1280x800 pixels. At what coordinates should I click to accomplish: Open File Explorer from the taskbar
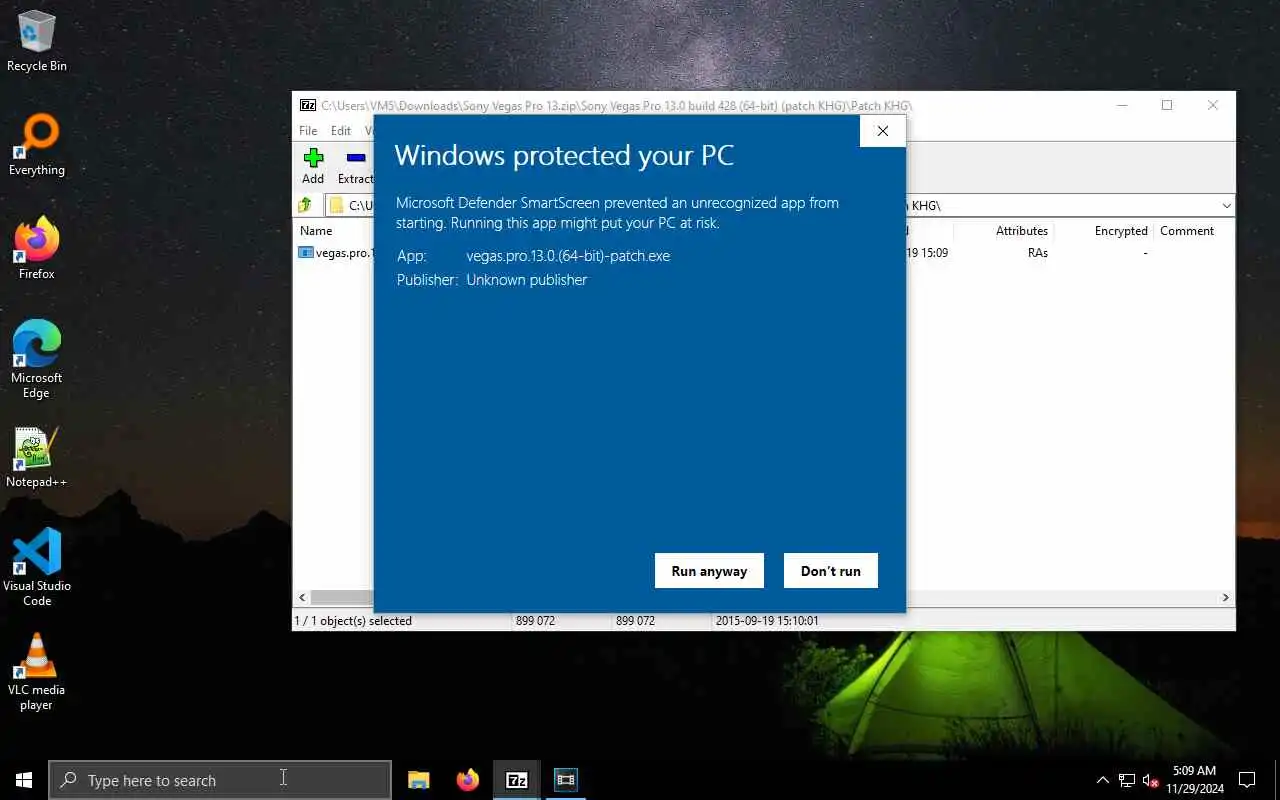point(419,780)
